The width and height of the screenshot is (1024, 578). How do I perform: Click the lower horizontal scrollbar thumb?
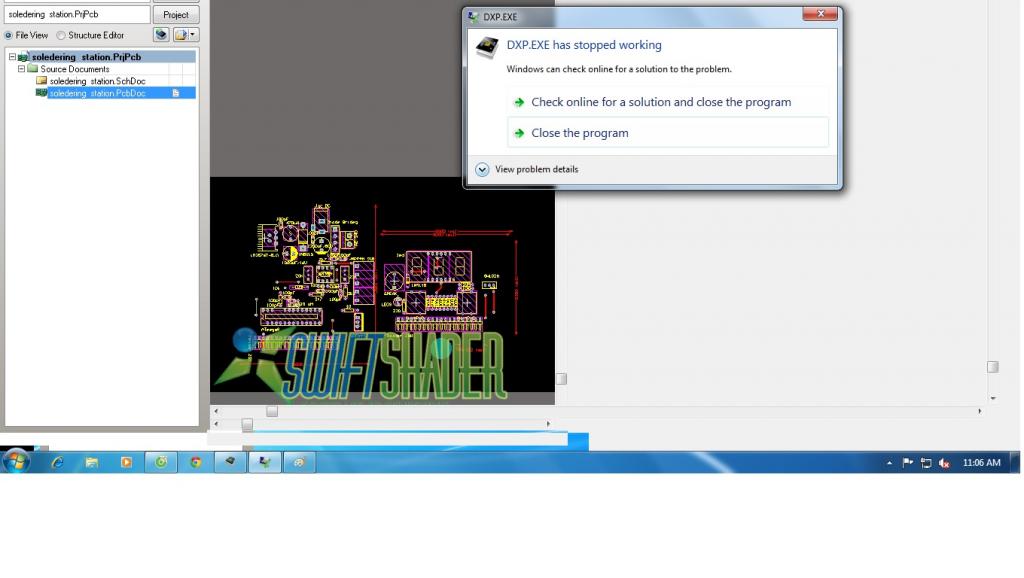(247, 425)
